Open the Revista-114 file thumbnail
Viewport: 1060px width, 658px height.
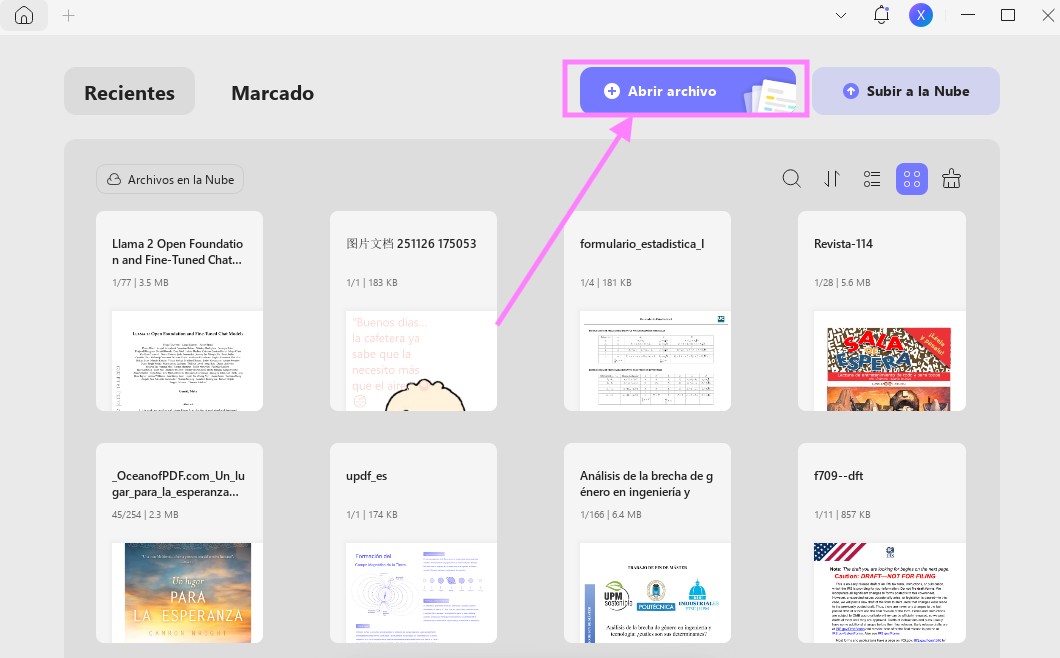click(x=882, y=311)
